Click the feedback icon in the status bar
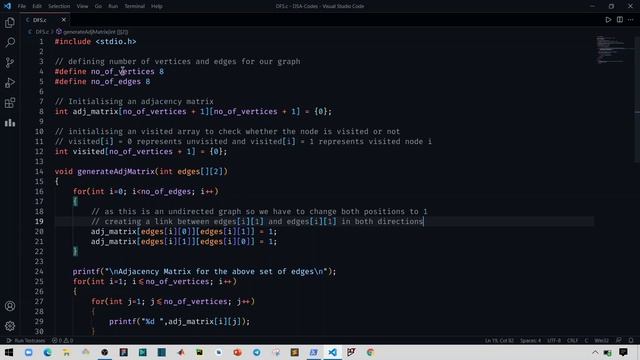The image size is (640, 360). [619, 340]
